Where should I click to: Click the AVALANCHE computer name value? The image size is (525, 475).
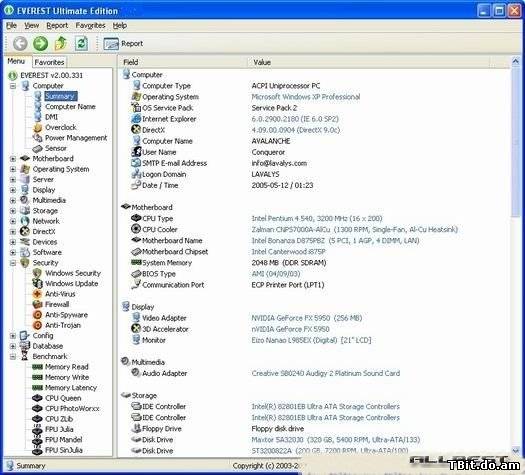pos(271,141)
